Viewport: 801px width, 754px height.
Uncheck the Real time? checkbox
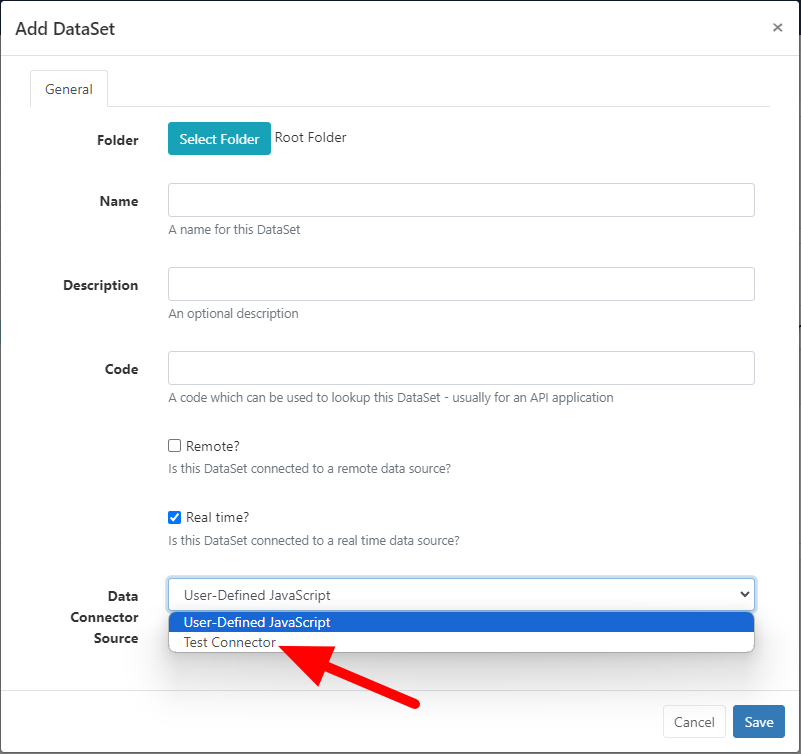coord(175,518)
